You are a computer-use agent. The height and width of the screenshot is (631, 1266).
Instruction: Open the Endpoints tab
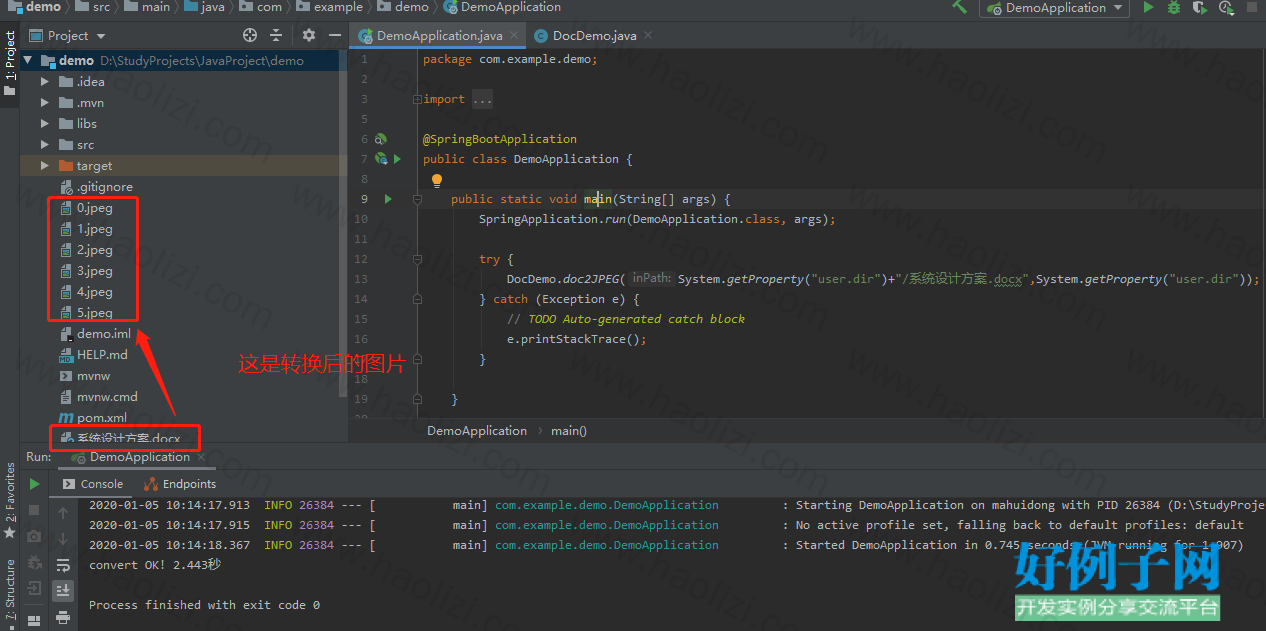(x=180, y=484)
